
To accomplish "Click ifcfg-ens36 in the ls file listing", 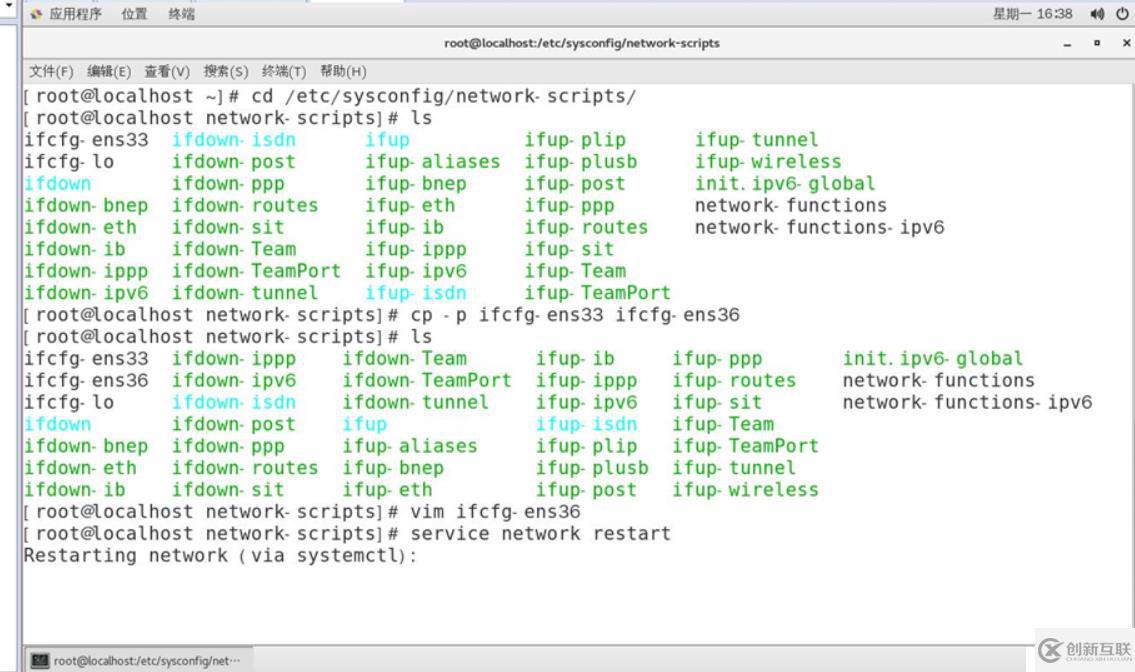I will pos(85,381).
